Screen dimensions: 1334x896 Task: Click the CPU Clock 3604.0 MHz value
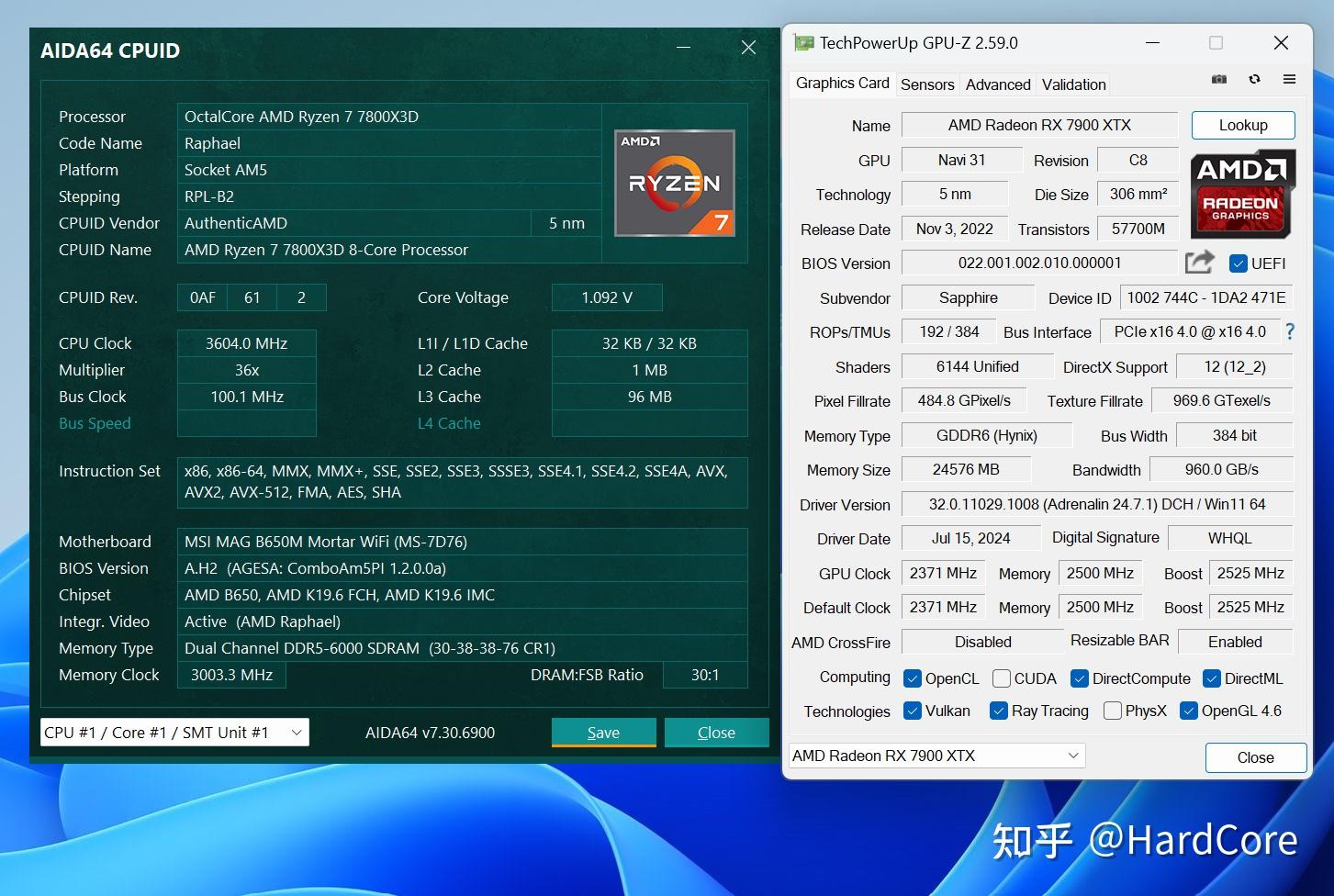(x=247, y=343)
